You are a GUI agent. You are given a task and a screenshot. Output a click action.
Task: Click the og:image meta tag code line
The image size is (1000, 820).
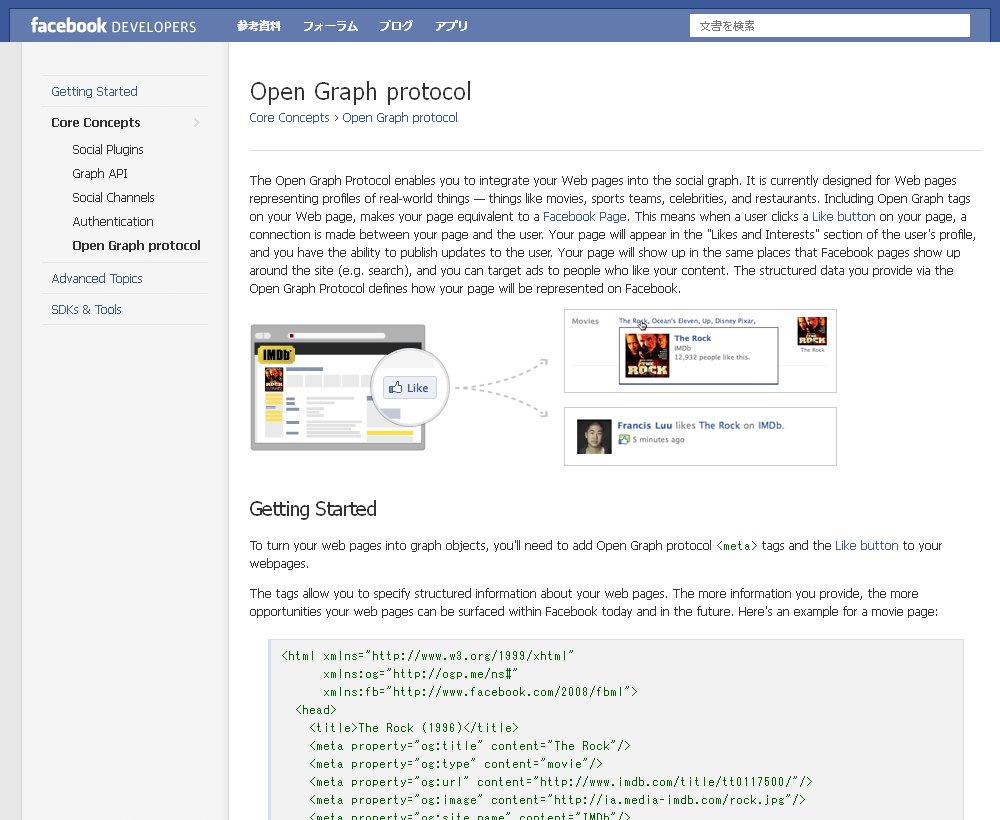557,800
